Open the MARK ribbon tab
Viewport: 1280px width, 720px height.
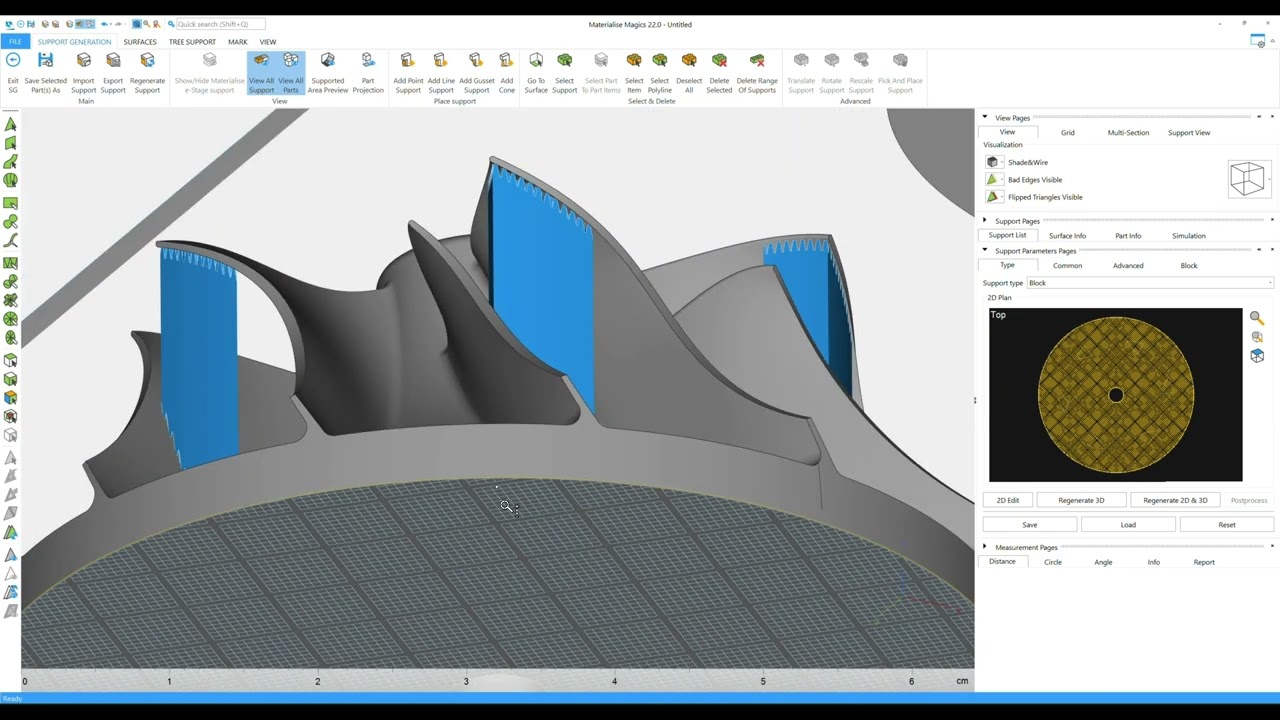[x=237, y=42]
